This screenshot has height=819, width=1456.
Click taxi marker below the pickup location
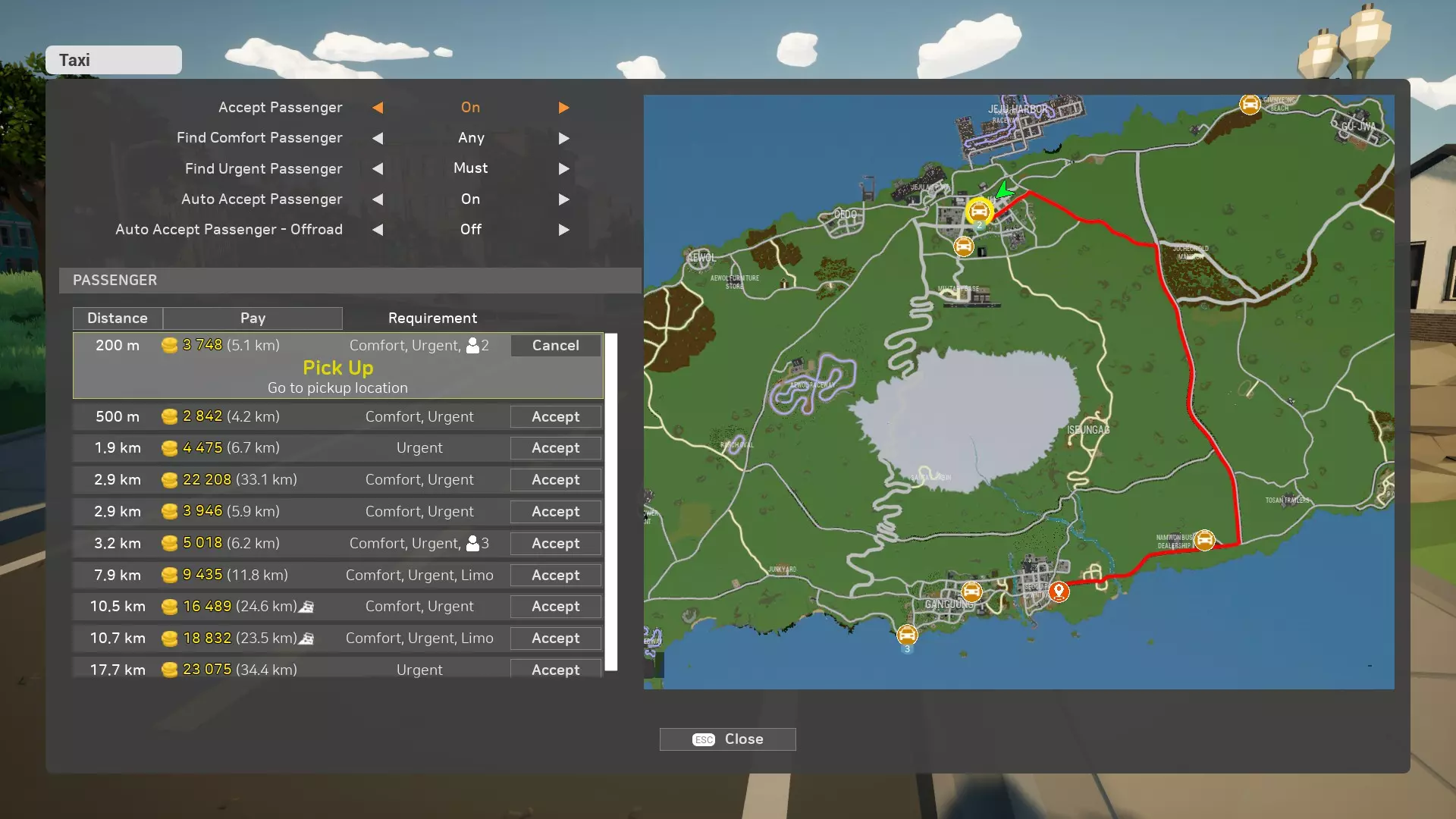[x=963, y=246]
